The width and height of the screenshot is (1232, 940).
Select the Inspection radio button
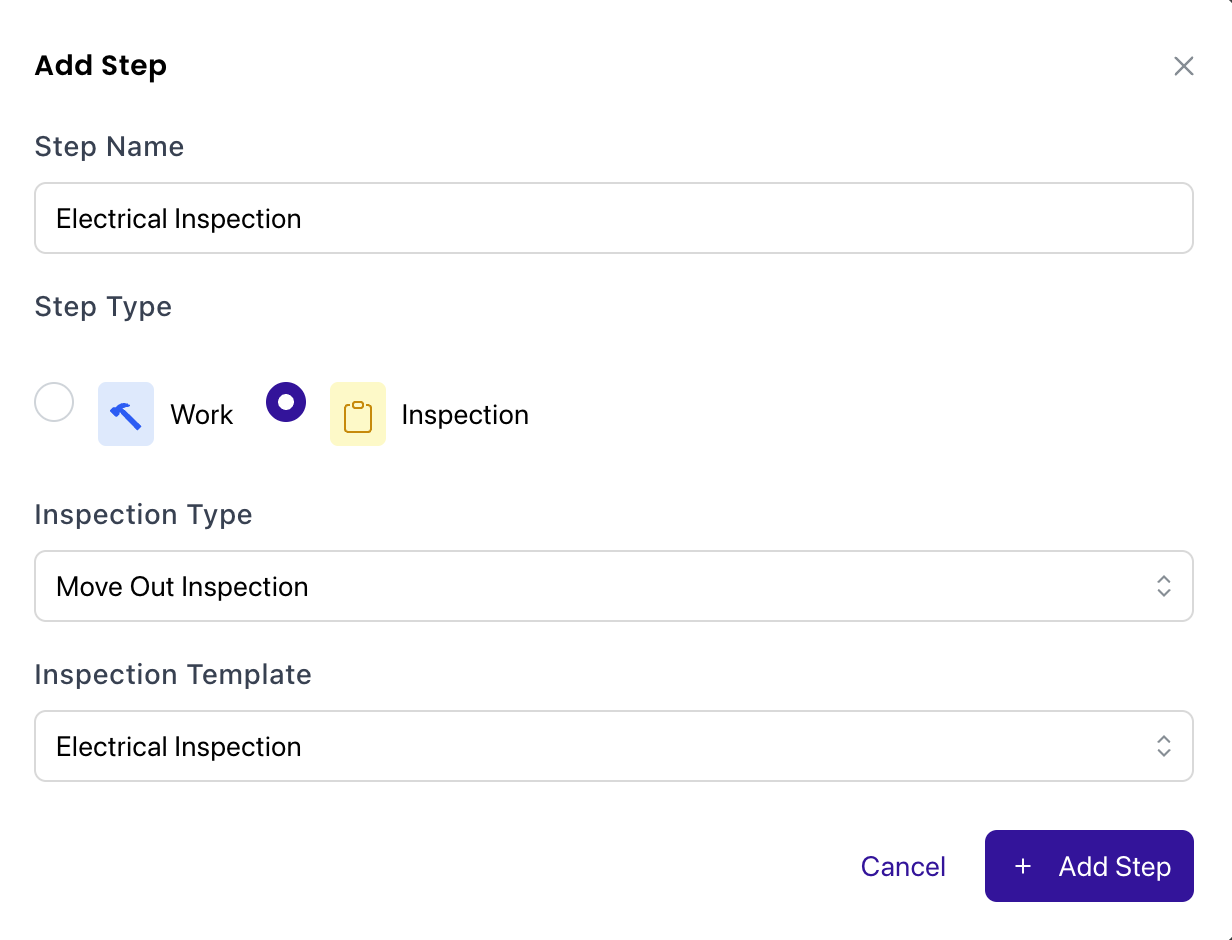click(286, 402)
